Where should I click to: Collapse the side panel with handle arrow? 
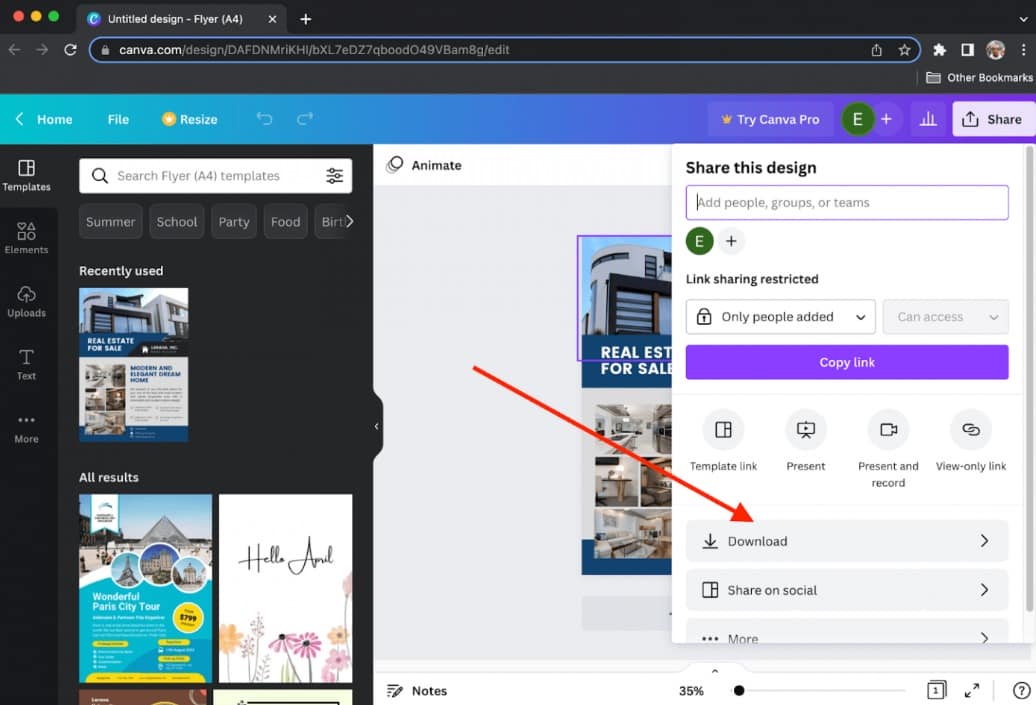pos(377,426)
